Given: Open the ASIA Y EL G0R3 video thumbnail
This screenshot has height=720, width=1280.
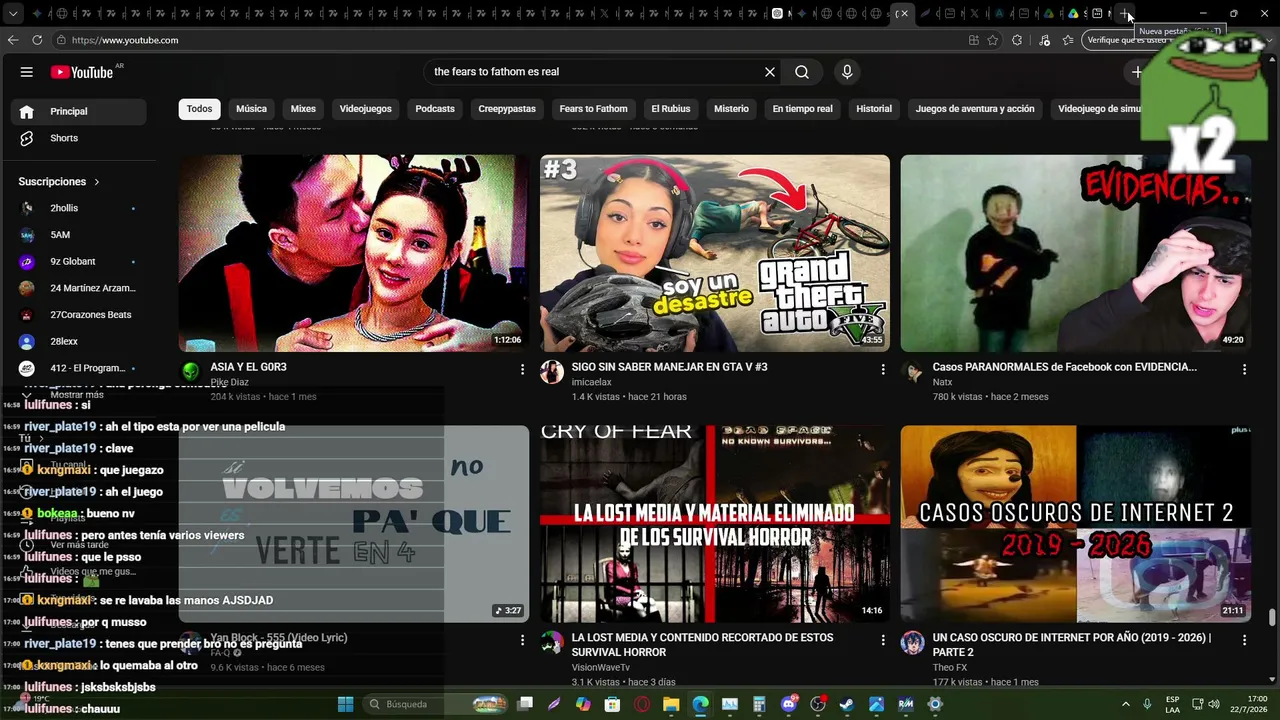Looking at the screenshot, I should coord(354,253).
